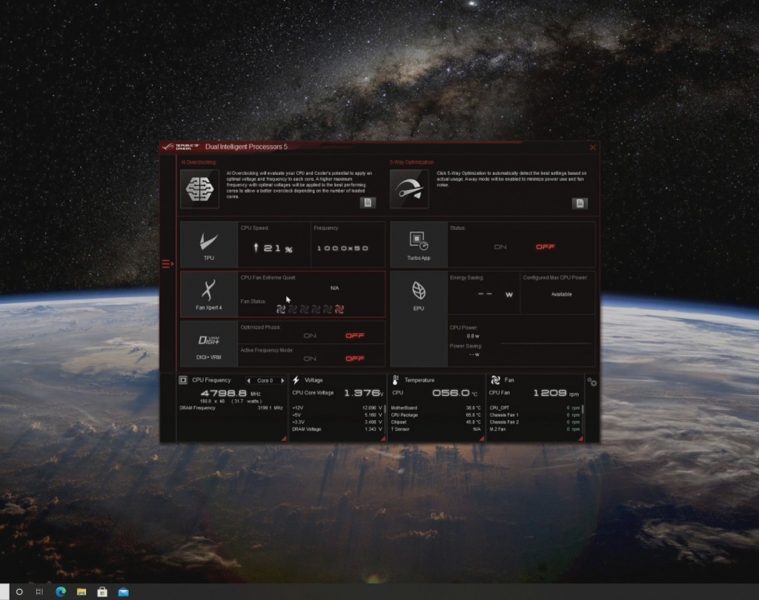Open the Mail app from taskbar
759x600 pixels.
point(123,592)
